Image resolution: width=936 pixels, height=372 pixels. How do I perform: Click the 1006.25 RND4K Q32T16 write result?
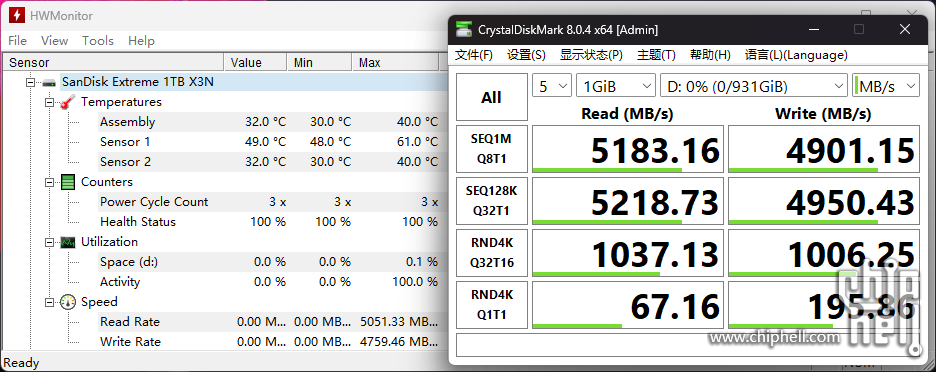click(x=824, y=253)
